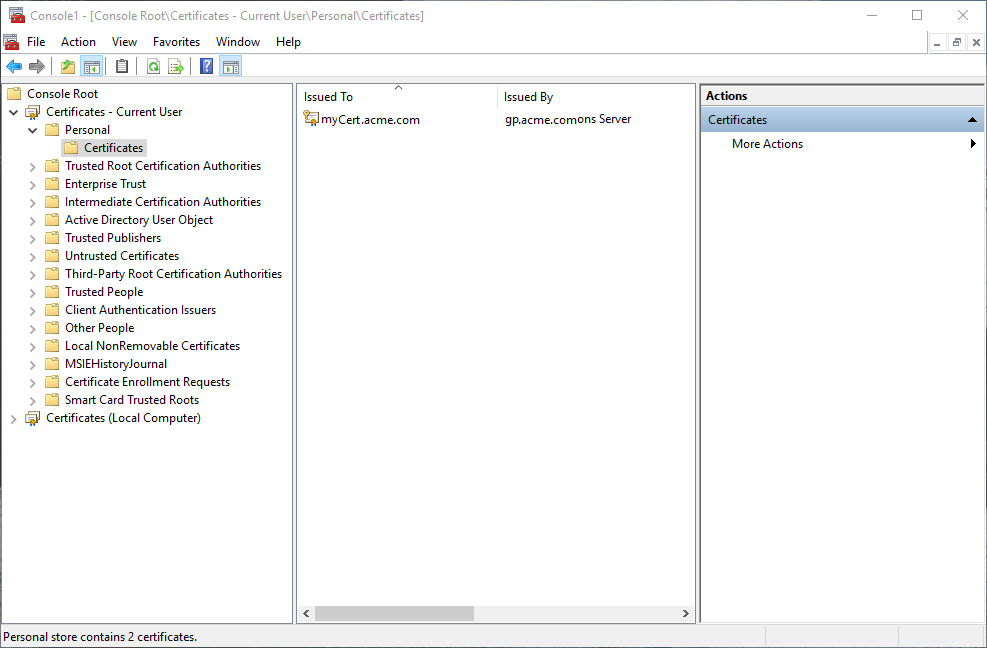Select the myCert.acme.com certificate icon

tap(311, 119)
